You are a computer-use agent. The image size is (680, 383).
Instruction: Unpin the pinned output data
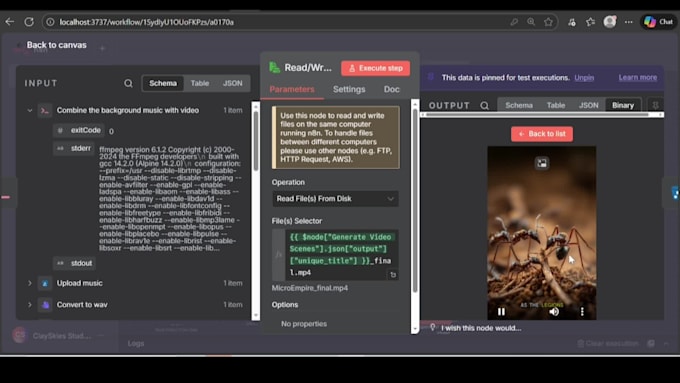pyautogui.click(x=584, y=78)
